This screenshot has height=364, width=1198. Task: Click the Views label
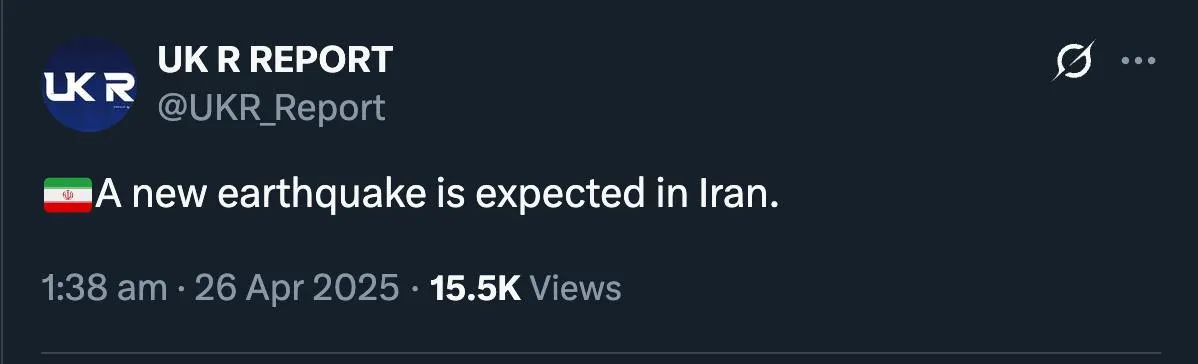[x=575, y=289]
